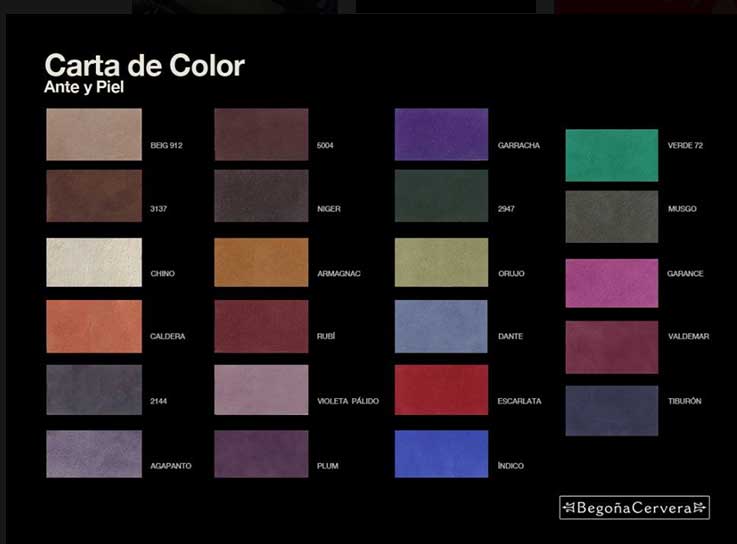Click the 3137 label text
This screenshot has height=544, width=737.
click(x=158, y=209)
